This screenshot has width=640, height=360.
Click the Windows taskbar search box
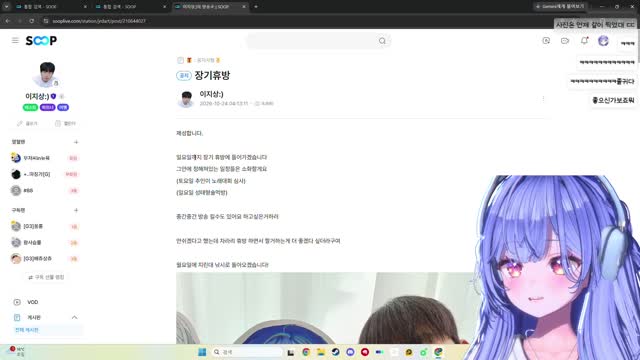pos(247,352)
